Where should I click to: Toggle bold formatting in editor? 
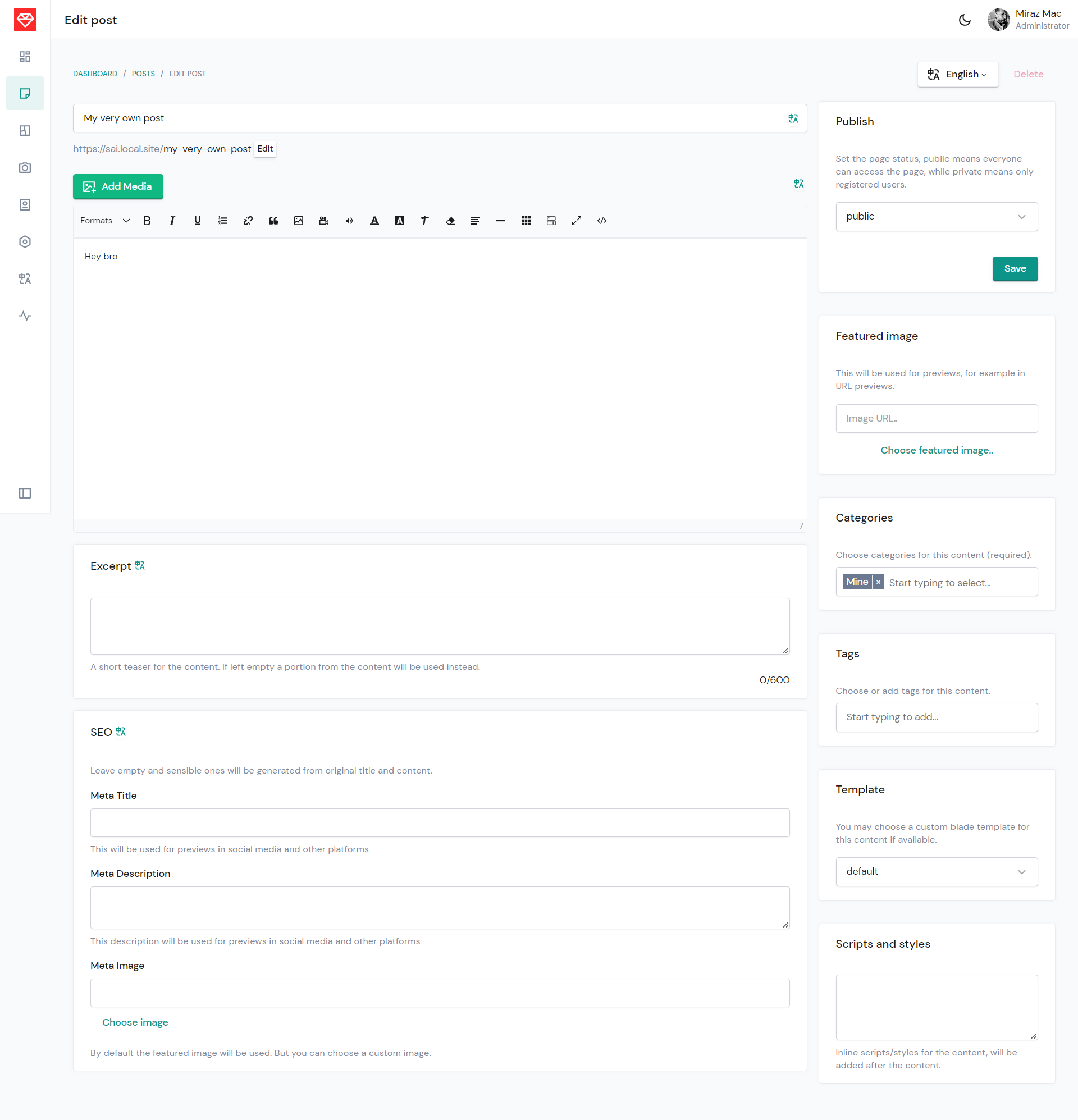click(x=147, y=221)
